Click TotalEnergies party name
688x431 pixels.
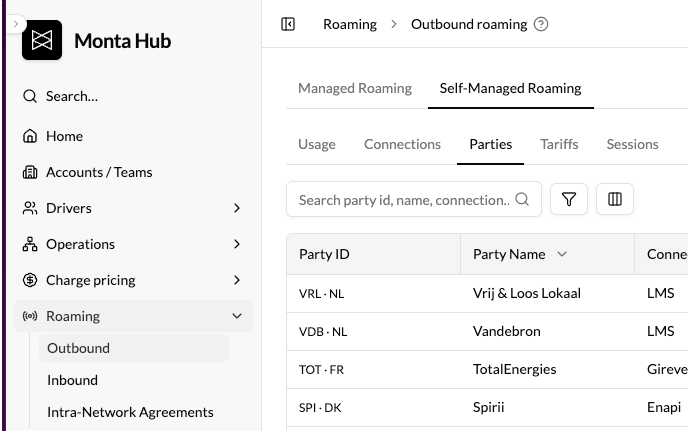pyautogui.click(x=515, y=370)
